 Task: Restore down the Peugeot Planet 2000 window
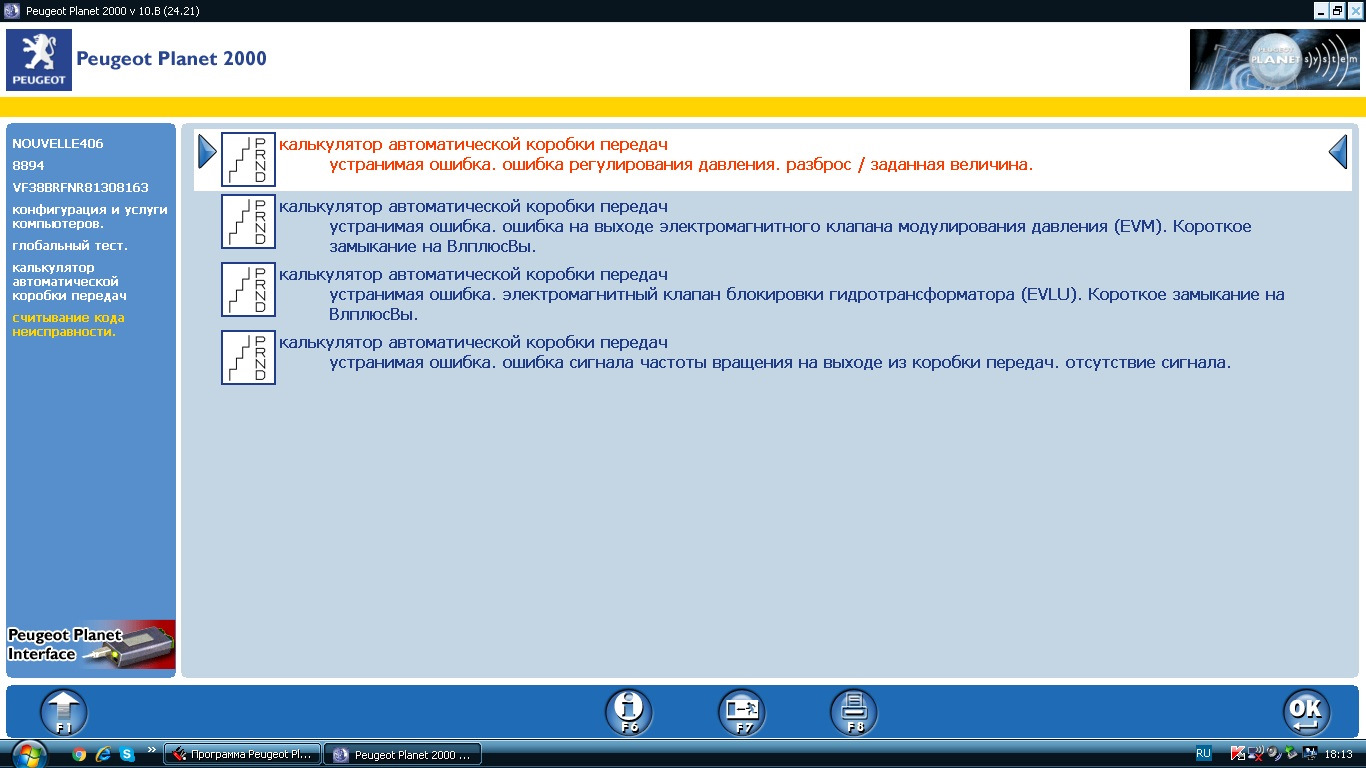tap(1337, 9)
